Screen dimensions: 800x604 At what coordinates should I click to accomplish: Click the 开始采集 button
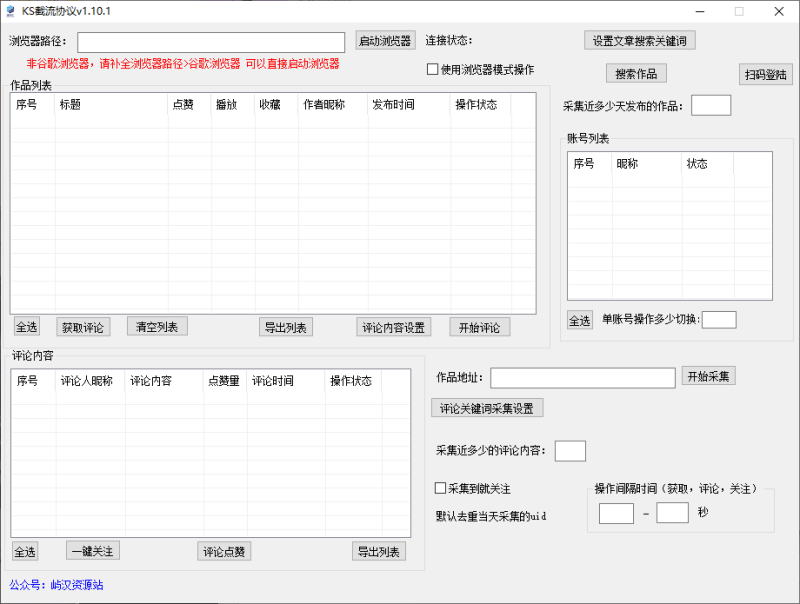click(x=709, y=377)
